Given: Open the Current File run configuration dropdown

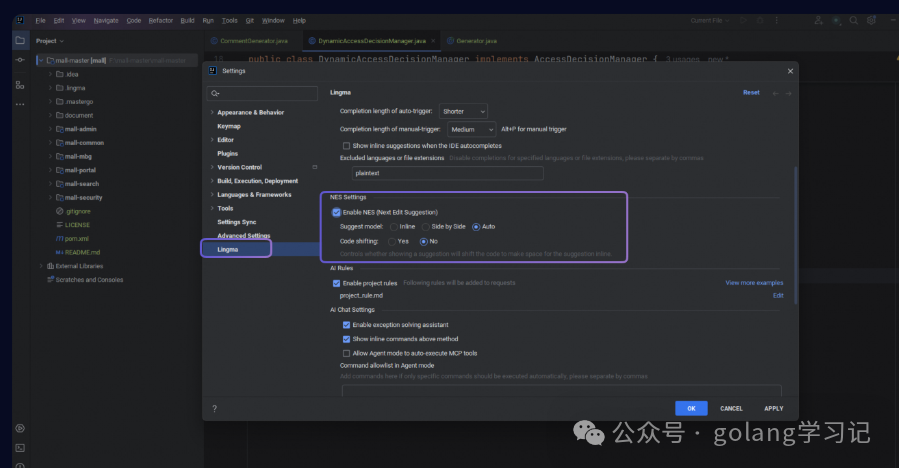Looking at the screenshot, I should point(710,21).
